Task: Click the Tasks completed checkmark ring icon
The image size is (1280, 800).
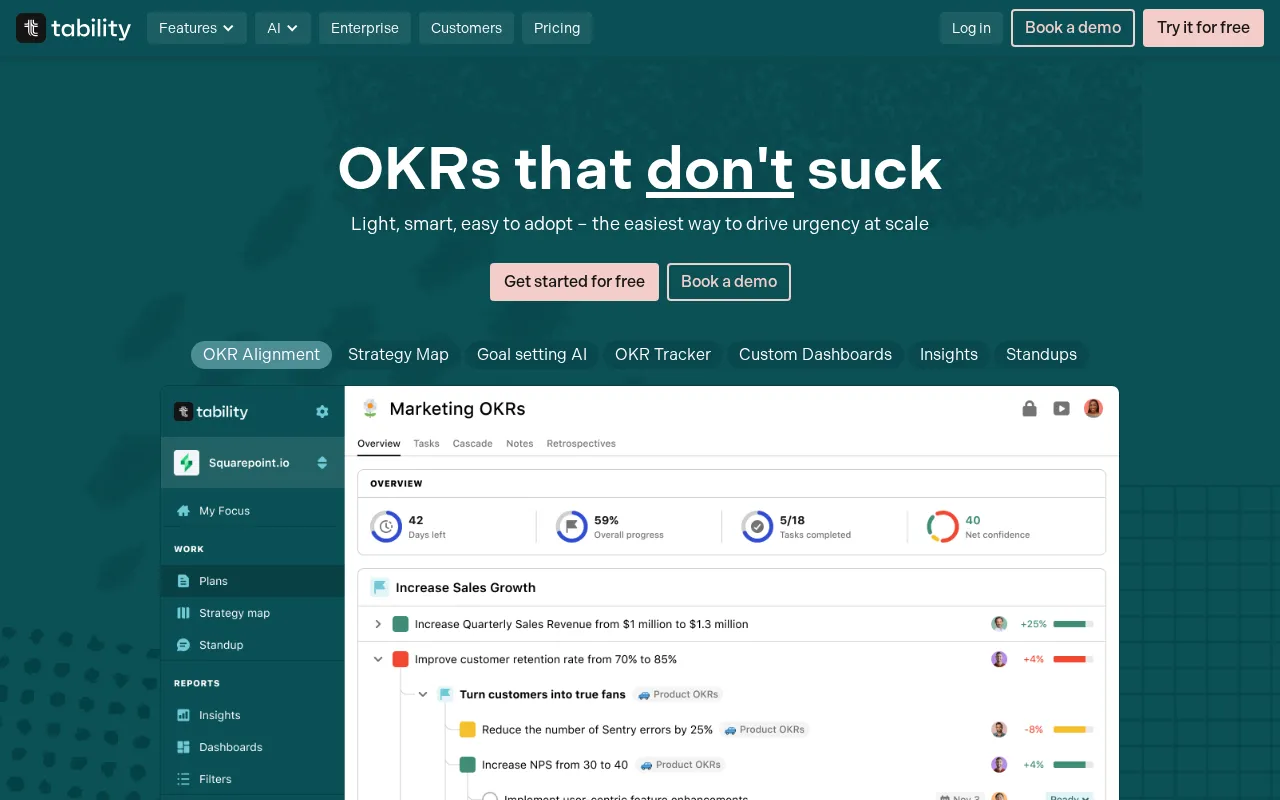Action: 757,526
